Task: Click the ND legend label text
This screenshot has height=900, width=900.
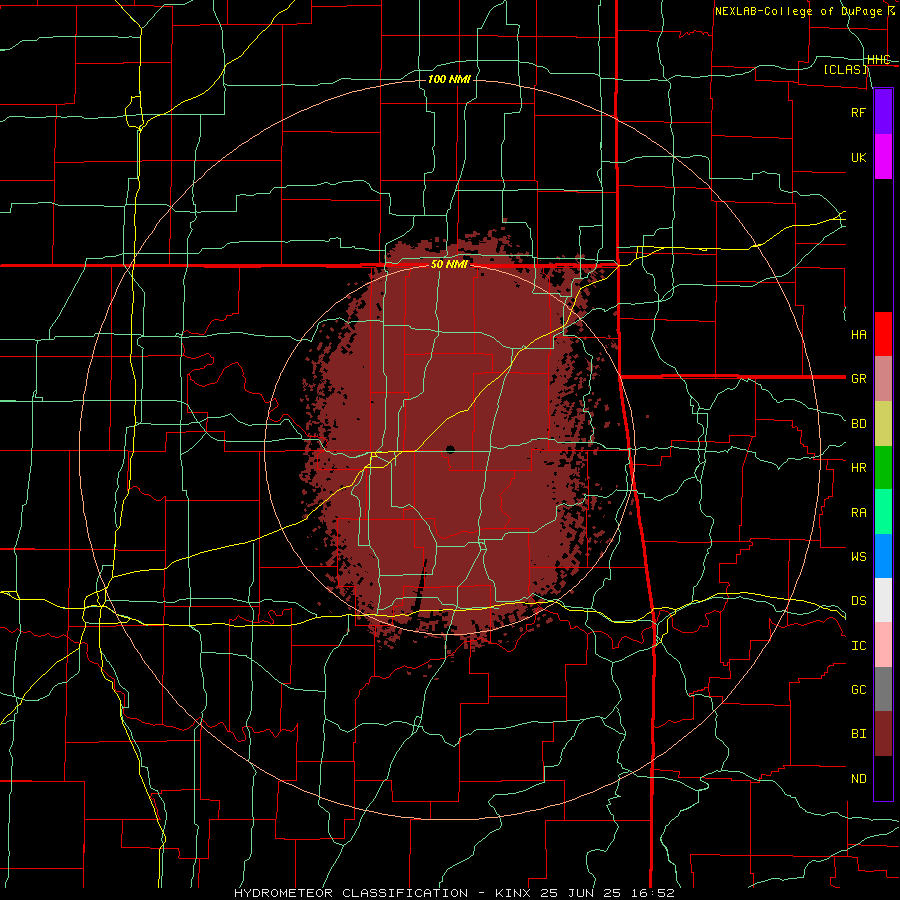Action: (858, 779)
